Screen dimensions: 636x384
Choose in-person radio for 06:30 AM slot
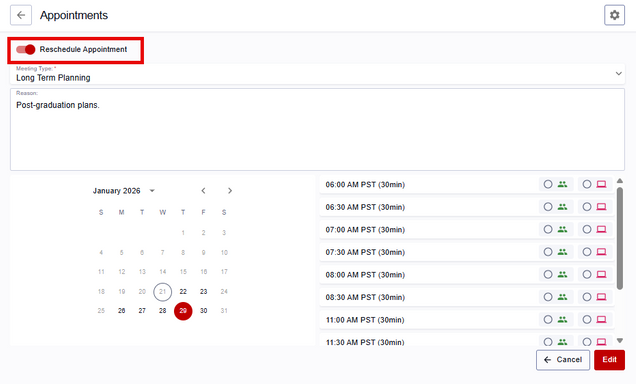(x=548, y=207)
